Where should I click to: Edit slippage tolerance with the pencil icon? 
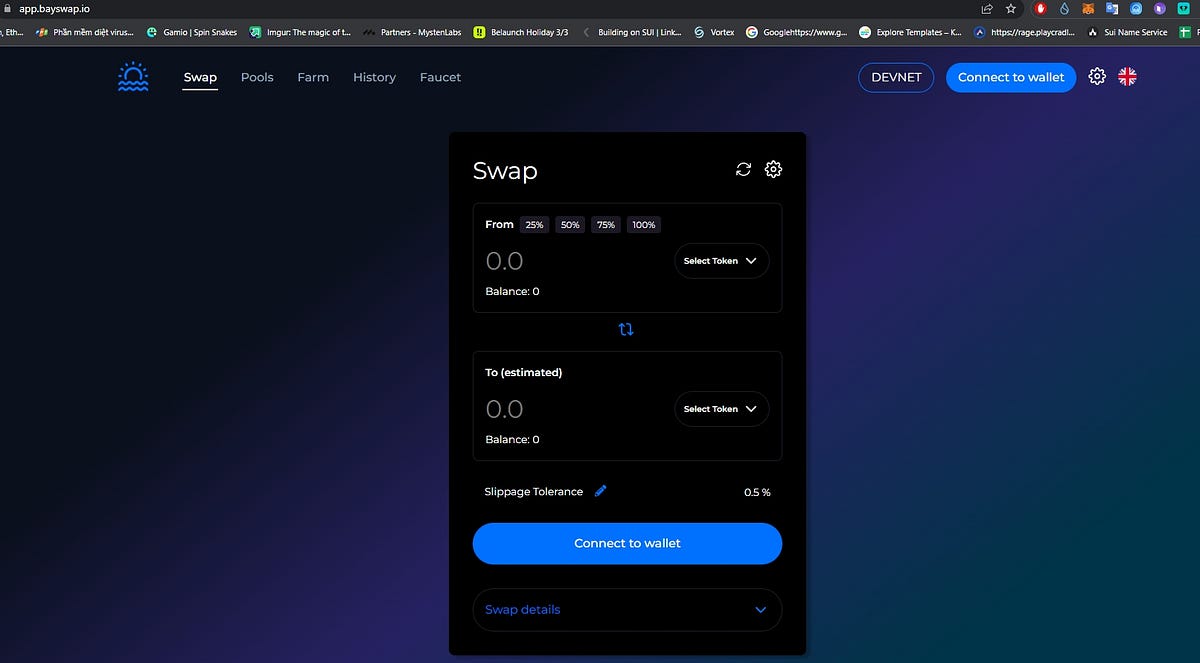click(600, 490)
